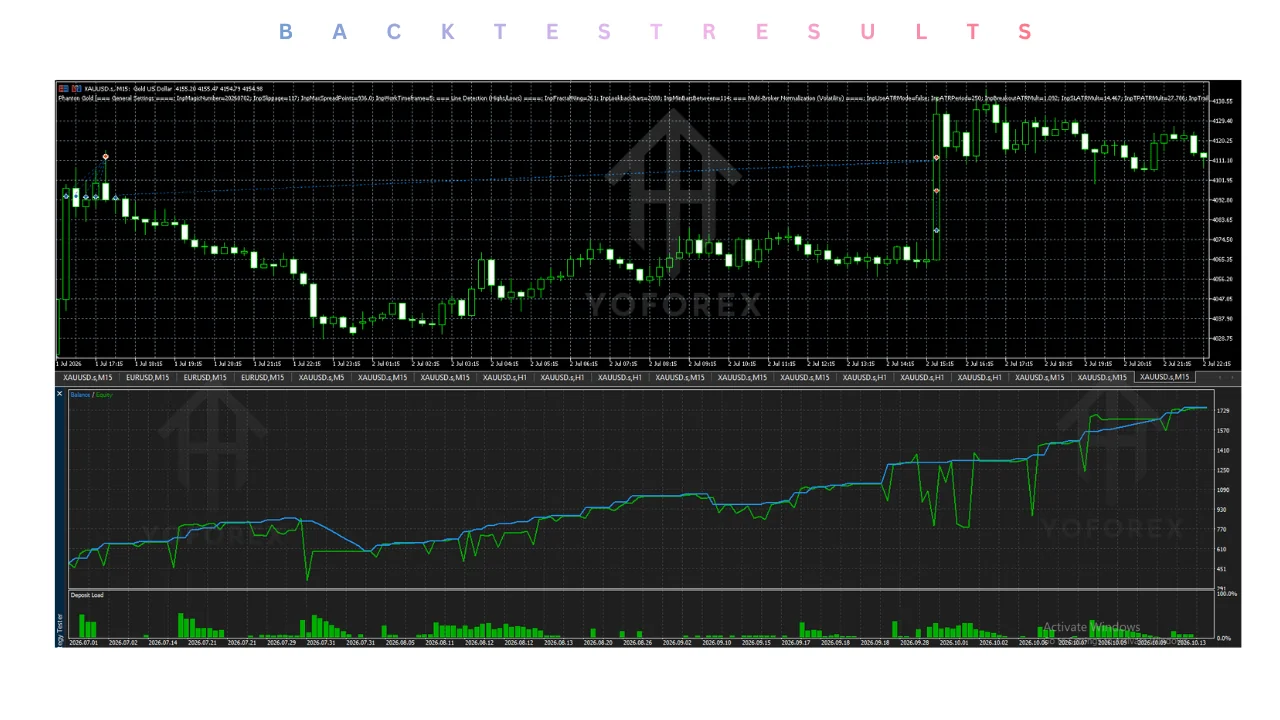Click the orange trade marker on the tall breakout candle

pyautogui.click(x=936, y=158)
